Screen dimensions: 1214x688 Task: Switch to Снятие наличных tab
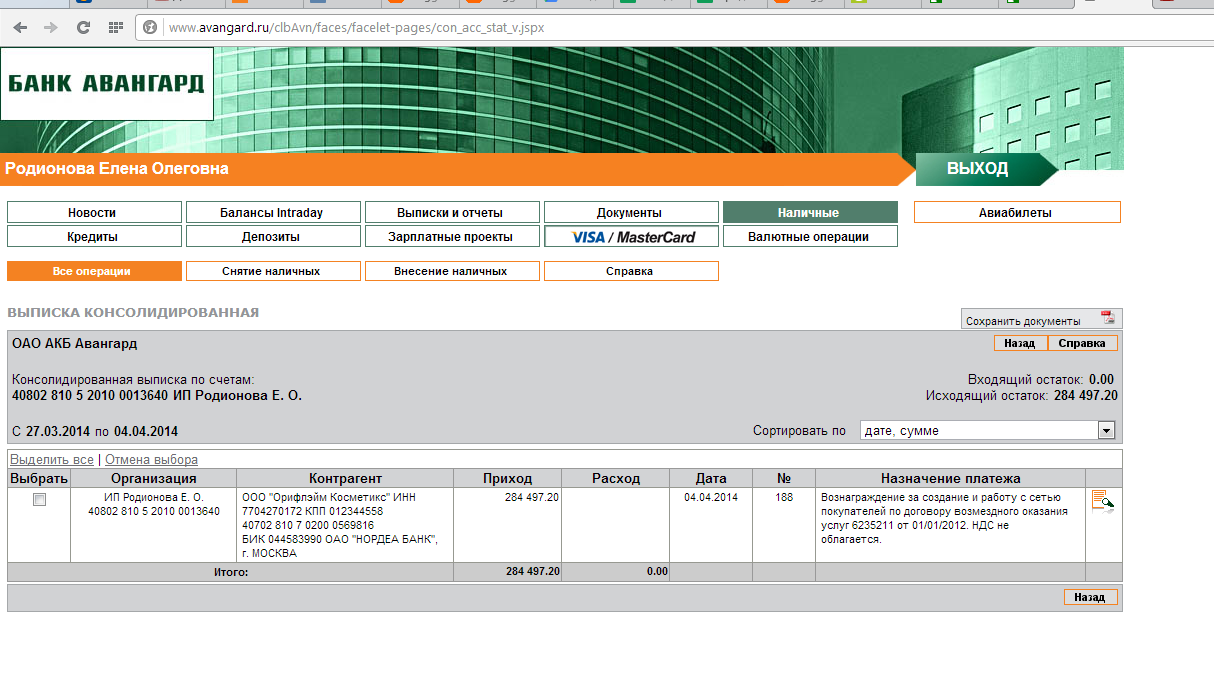[273, 271]
